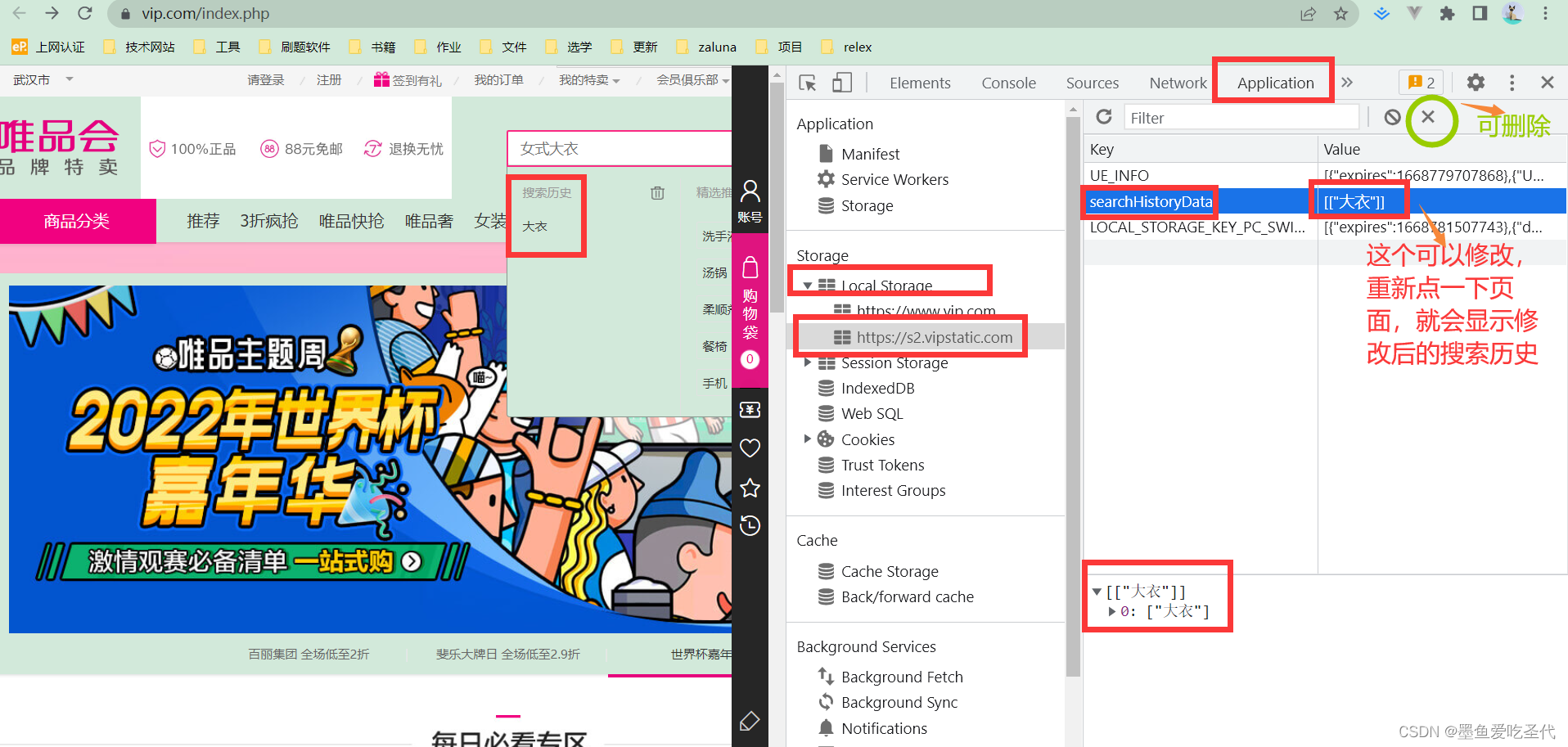This screenshot has height=747, width=1568.
Task: Clear all storage entries icon
Action: [x=1392, y=117]
